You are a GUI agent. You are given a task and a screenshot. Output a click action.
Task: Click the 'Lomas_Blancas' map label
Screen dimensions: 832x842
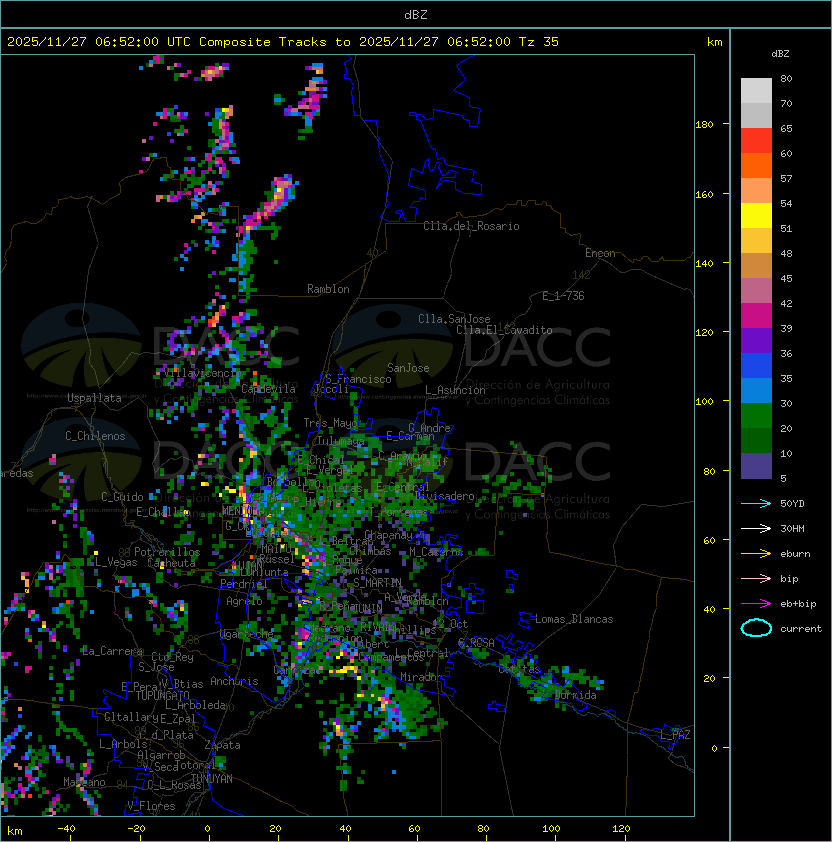(x=574, y=619)
